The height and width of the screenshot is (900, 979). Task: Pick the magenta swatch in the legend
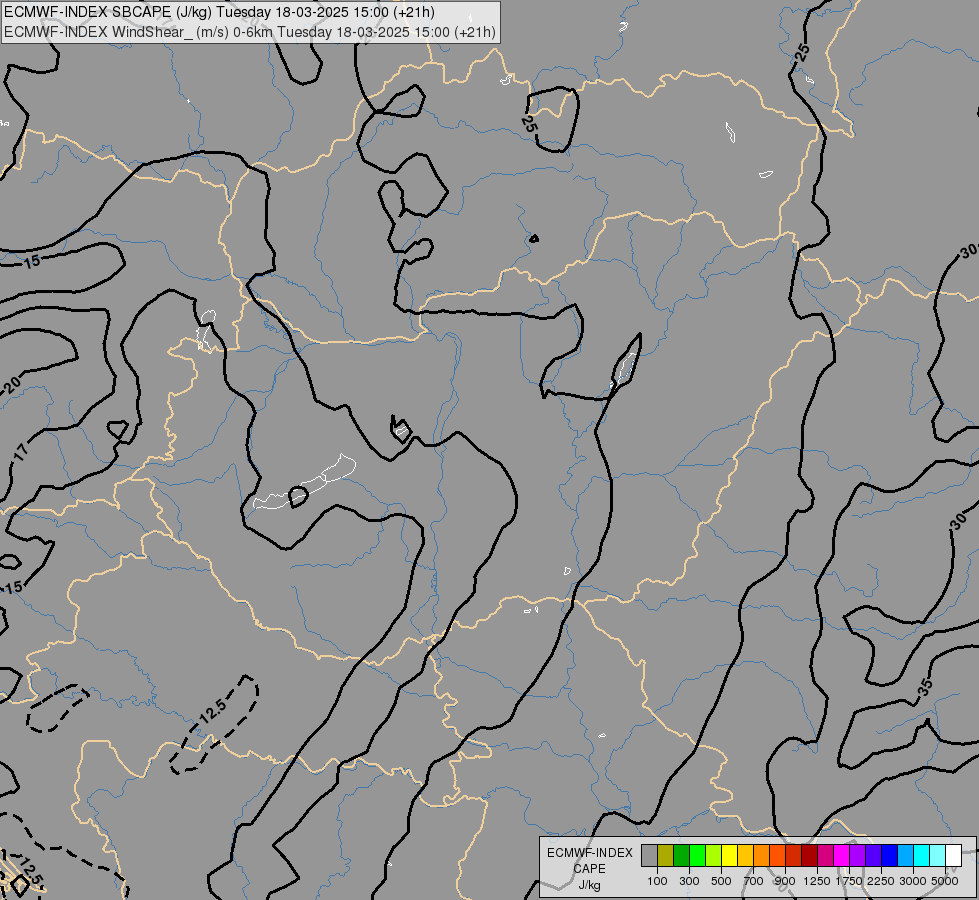click(842, 856)
